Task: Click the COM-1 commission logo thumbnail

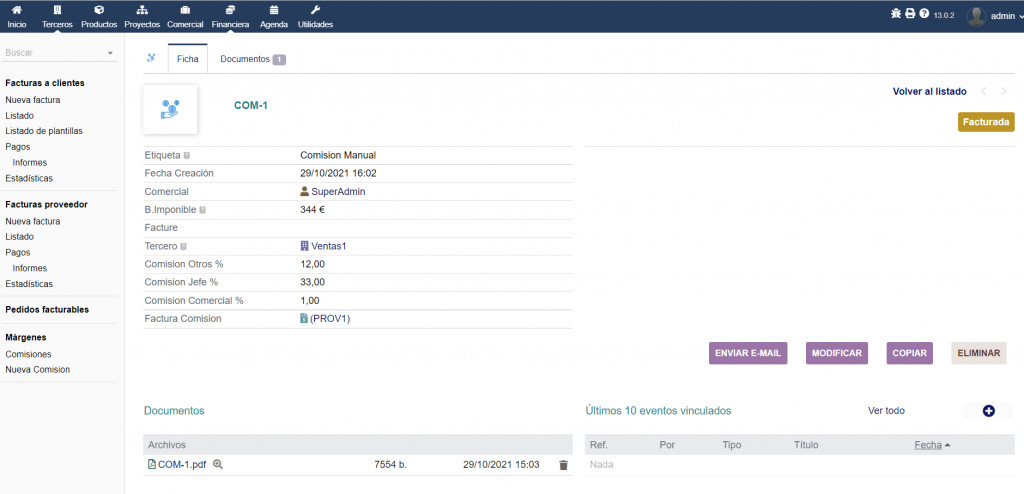Action: [170, 109]
